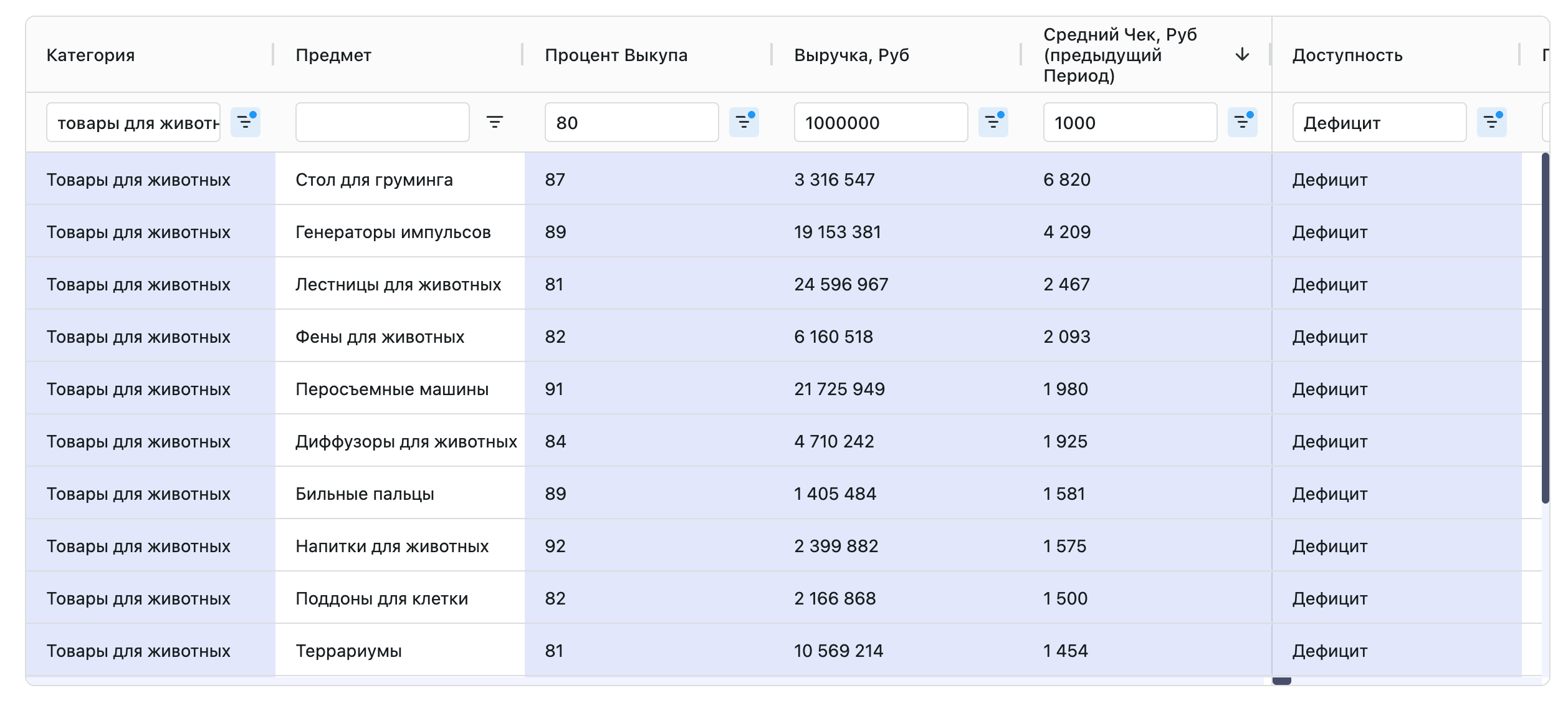Click the Процент Выкупа filter field with 80
Viewport: 1568px width, 703px height.
tap(631, 122)
